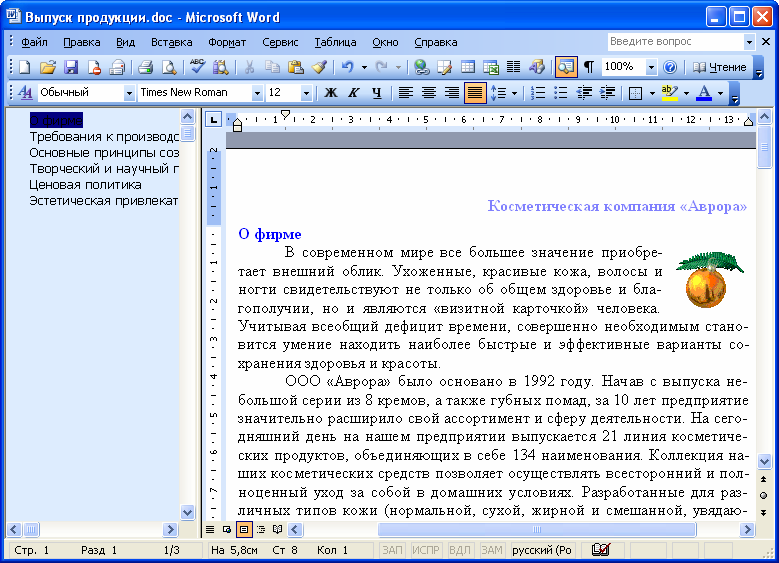Screen dimensions: 779x563
Task: Save the document with floppy icon
Action: (71, 67)
